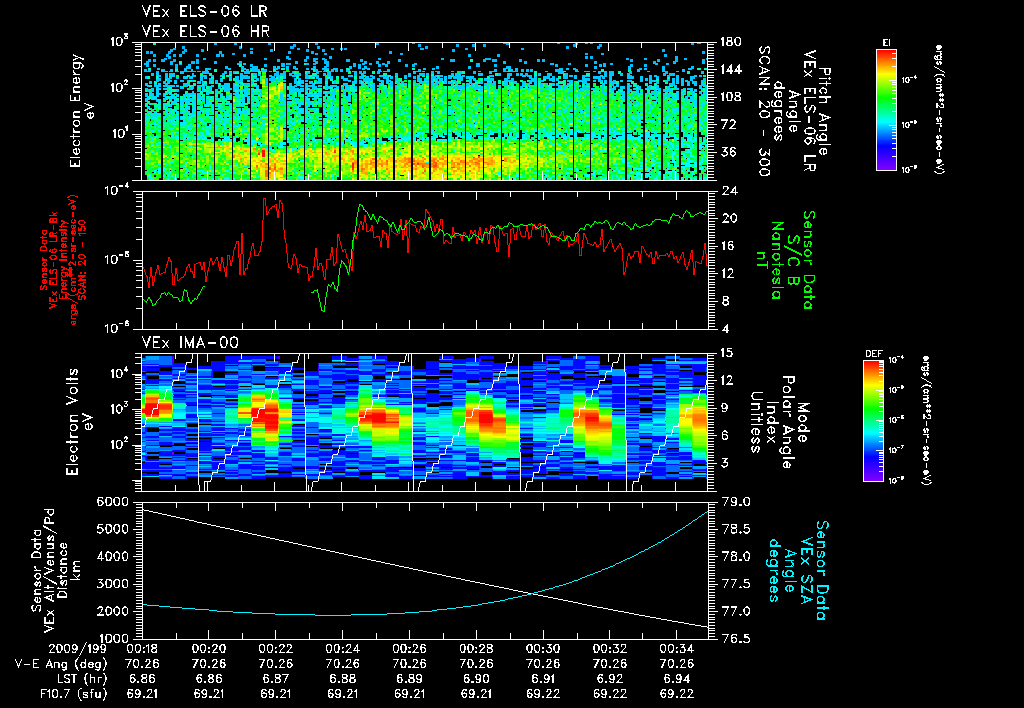This screenshot has width=1024, height=708.
Task: Click the 79.0 degrees SZA tick label
Action: pyautogui.click(x=736, y=502)
